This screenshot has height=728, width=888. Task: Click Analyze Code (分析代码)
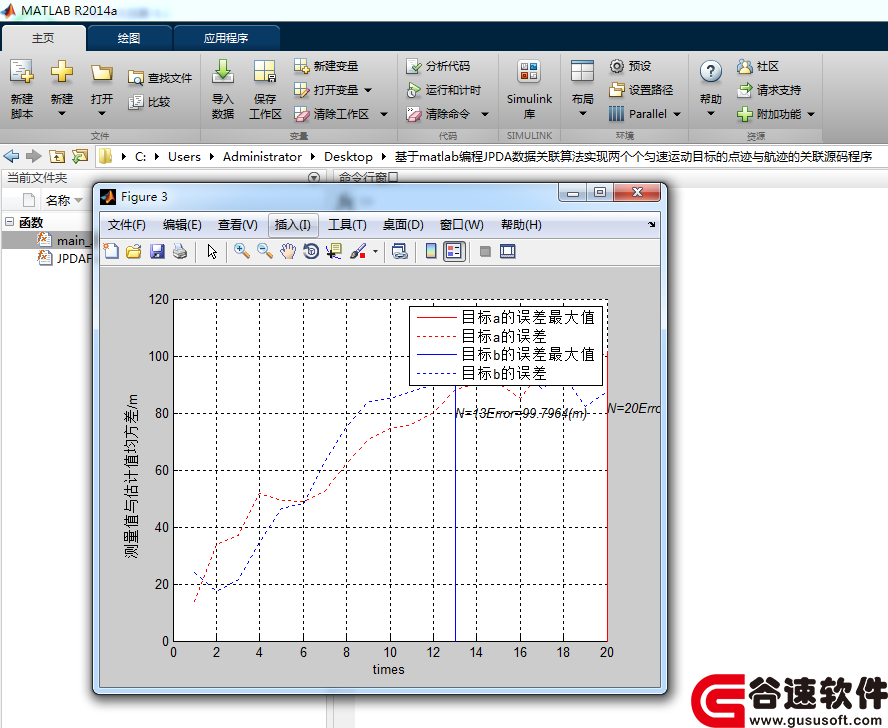438,66
